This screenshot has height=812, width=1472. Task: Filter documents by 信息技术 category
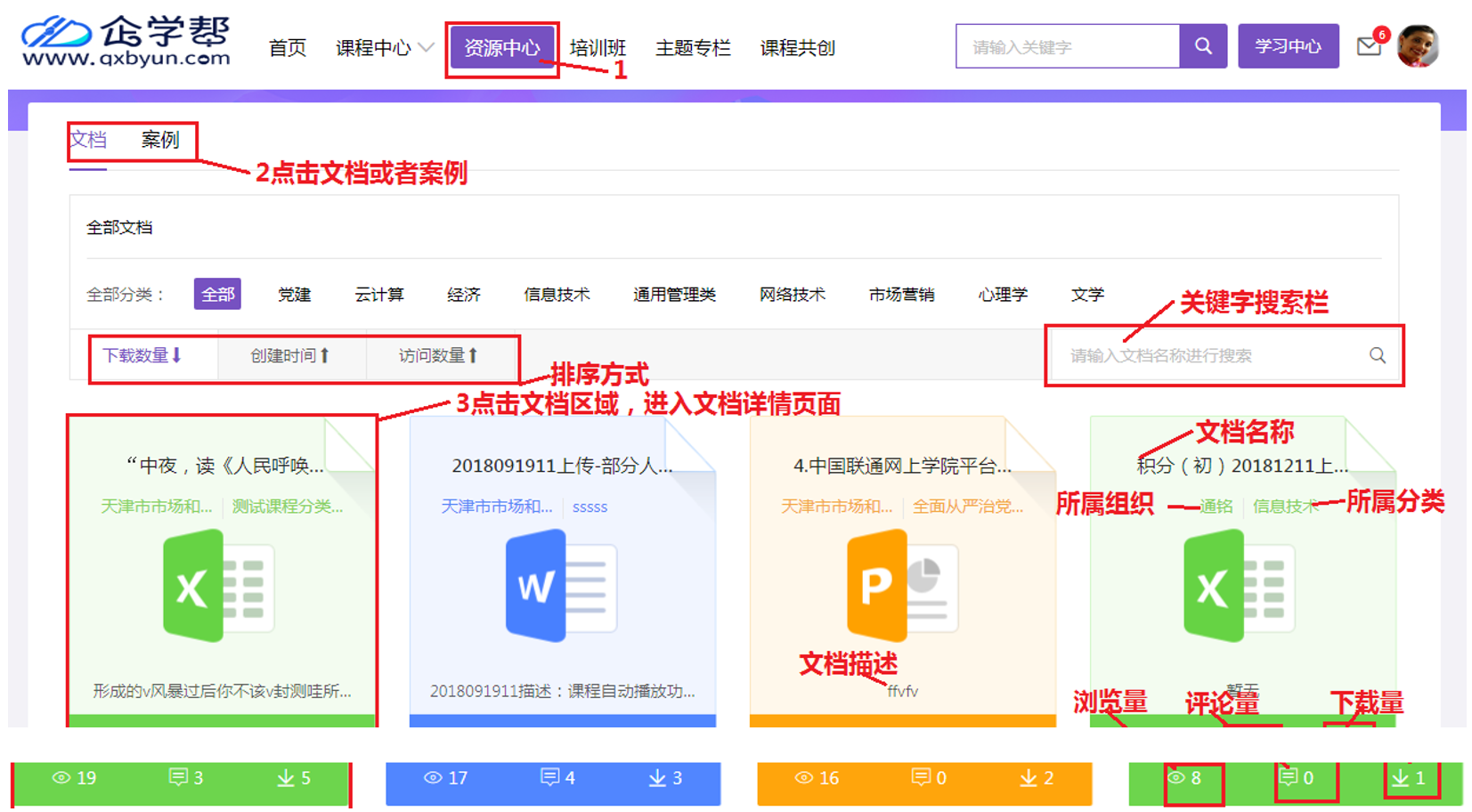[x=557, y=295]
